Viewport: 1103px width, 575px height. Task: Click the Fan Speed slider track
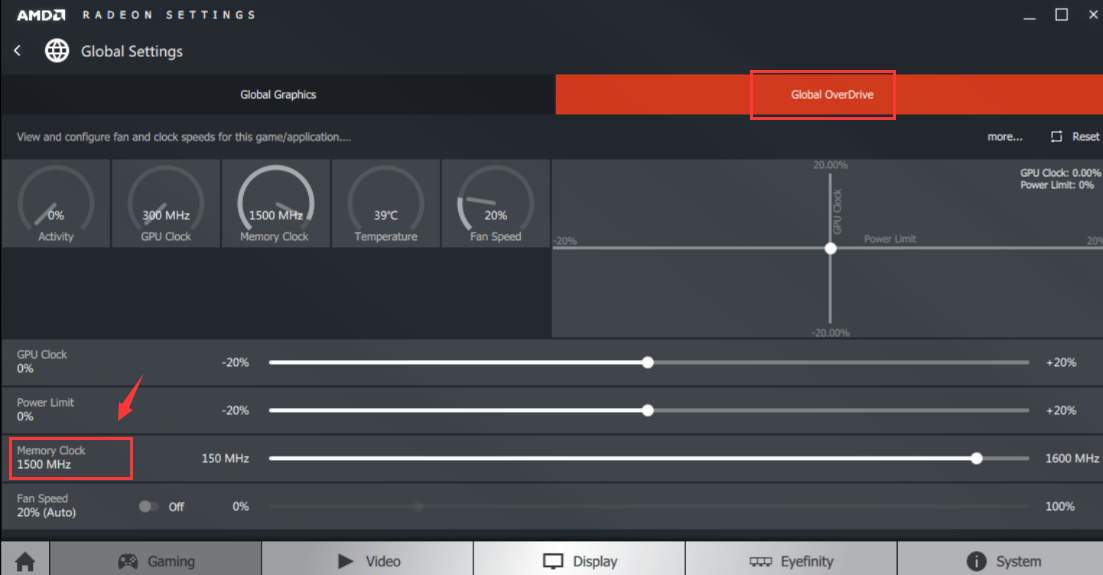click(x=649, y=506)
